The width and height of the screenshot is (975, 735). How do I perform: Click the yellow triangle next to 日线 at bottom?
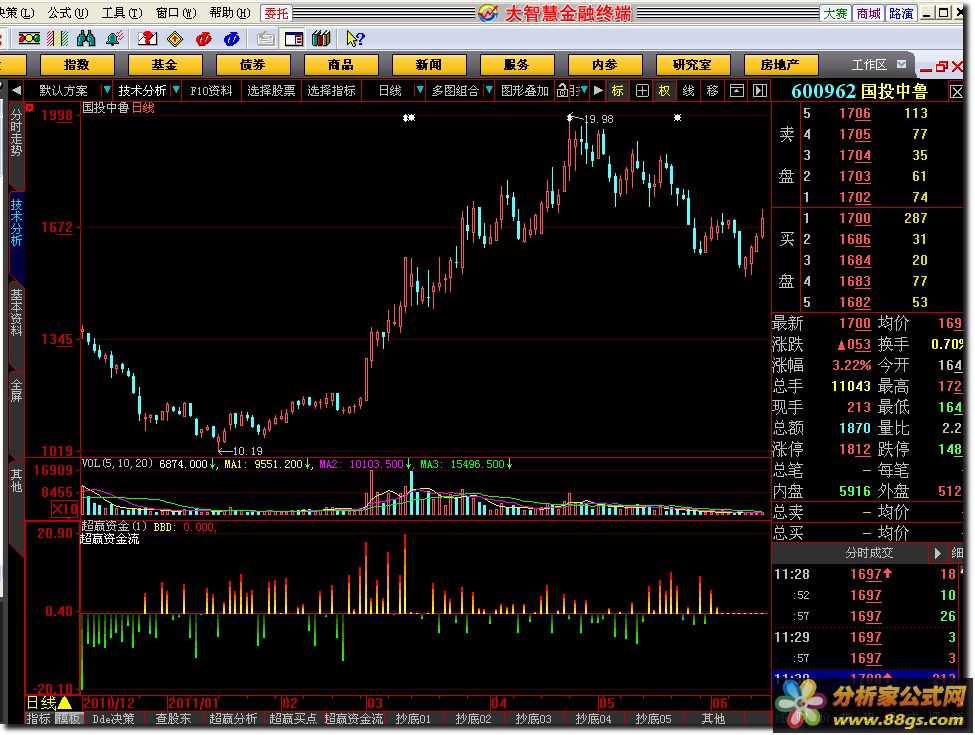point(64,703)
